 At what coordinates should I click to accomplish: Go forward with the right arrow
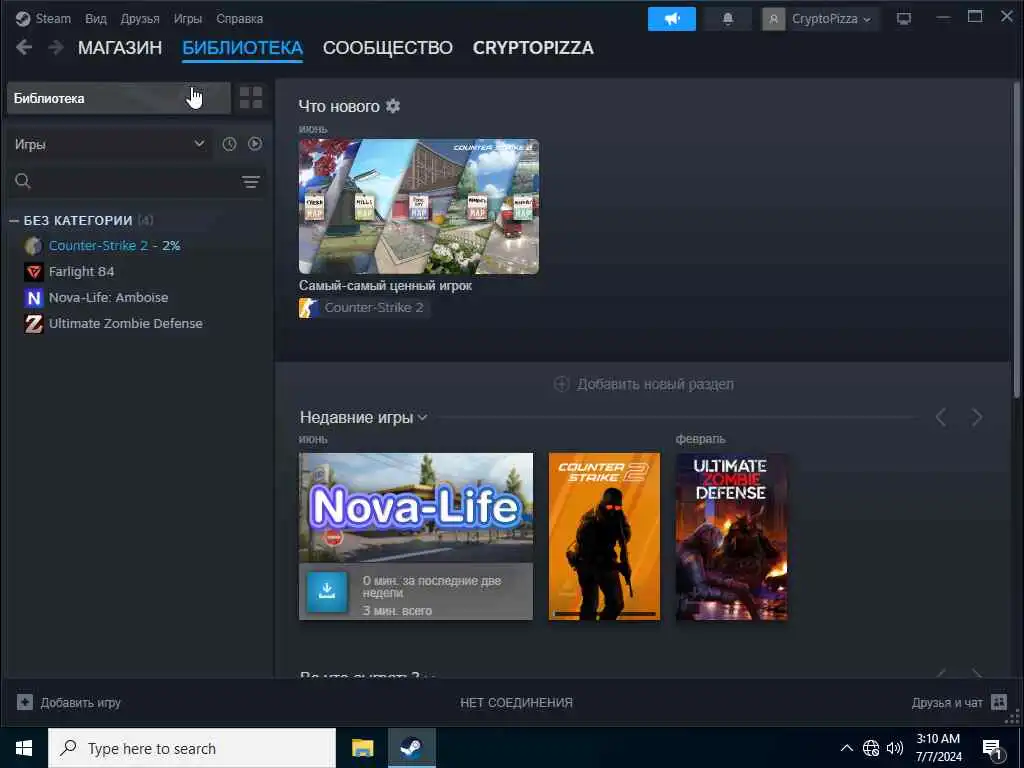tap(56, 48)
